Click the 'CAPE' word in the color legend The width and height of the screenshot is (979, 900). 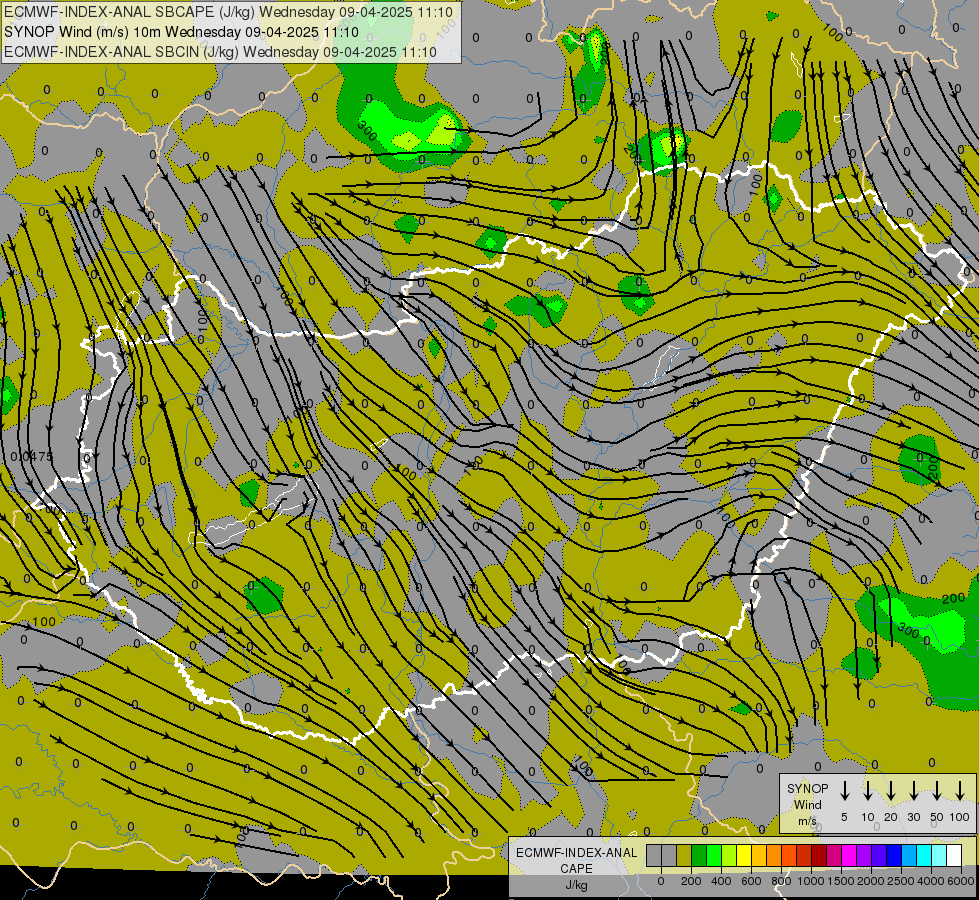click(576, 869)
